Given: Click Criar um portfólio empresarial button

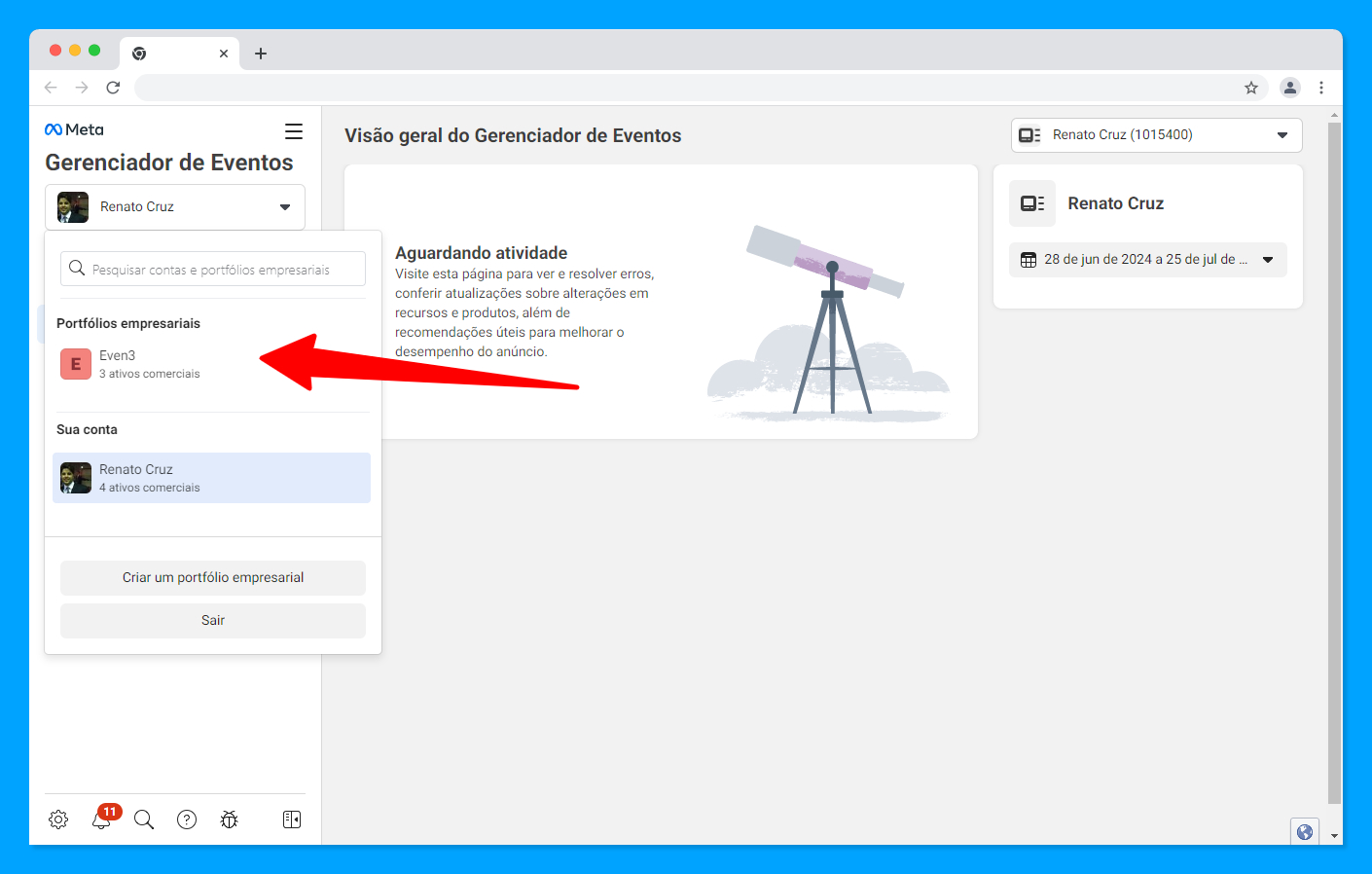Looking at the screenshot, I should (x=213, y=578).
